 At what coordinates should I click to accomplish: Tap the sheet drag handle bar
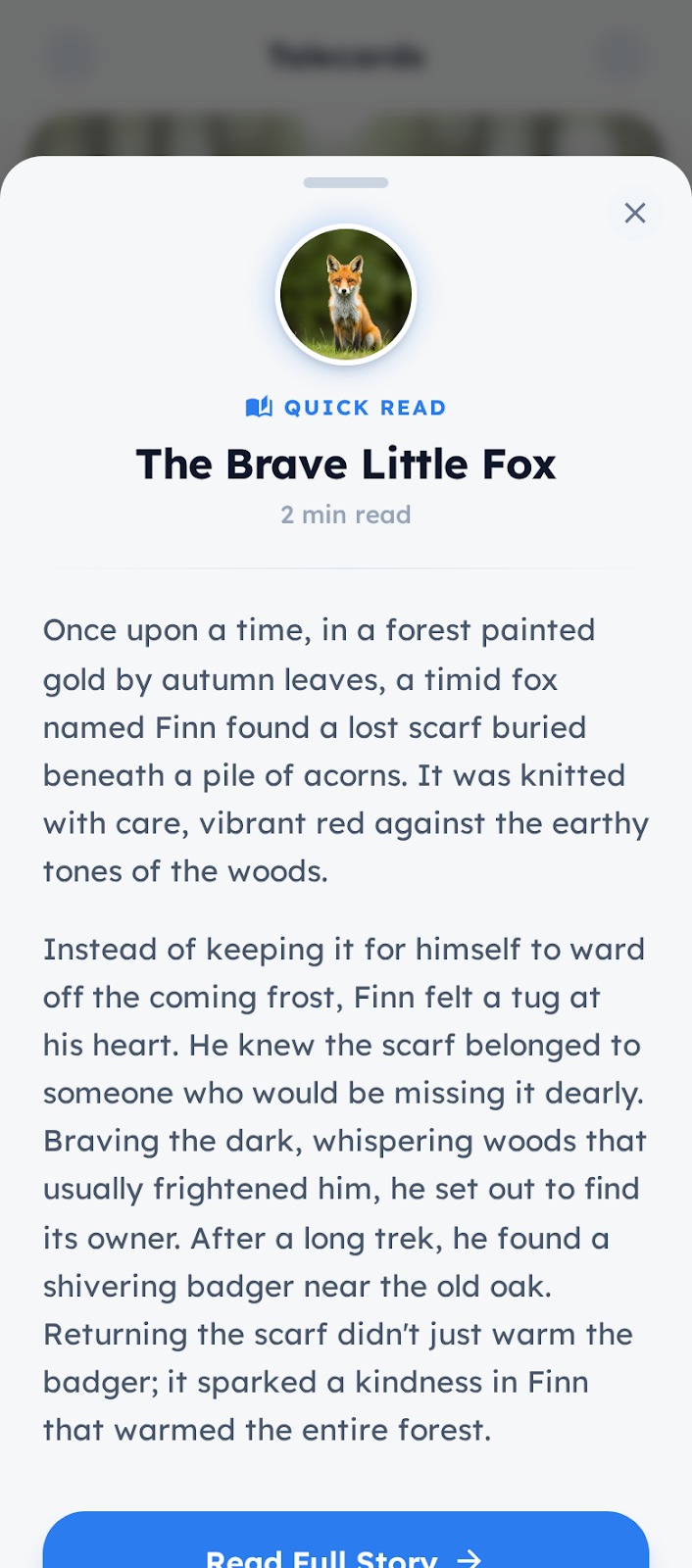(346, 182)
